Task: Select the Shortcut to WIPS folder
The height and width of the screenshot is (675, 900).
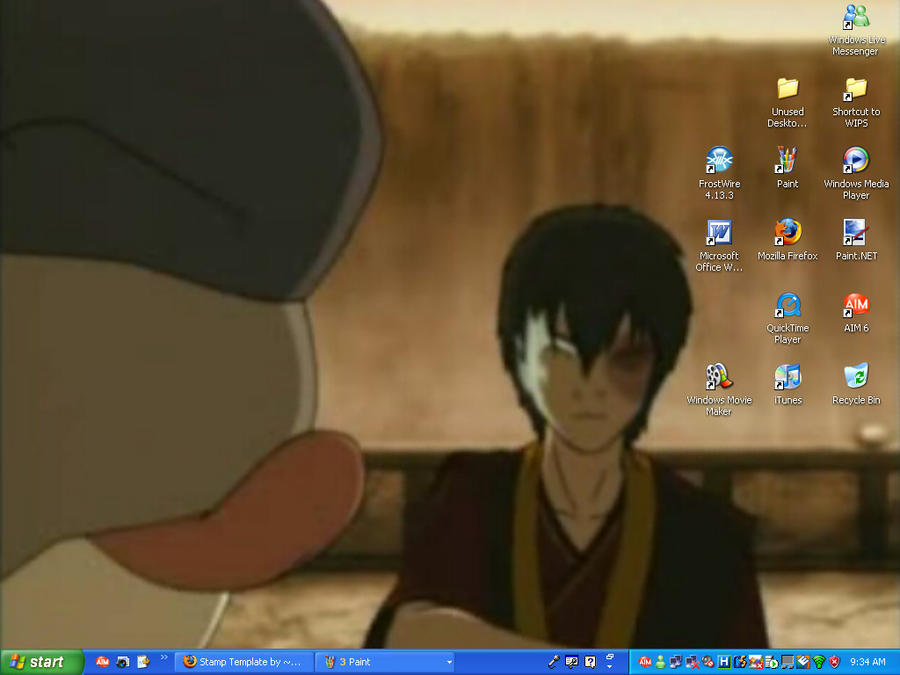Action: coord(856,103)
